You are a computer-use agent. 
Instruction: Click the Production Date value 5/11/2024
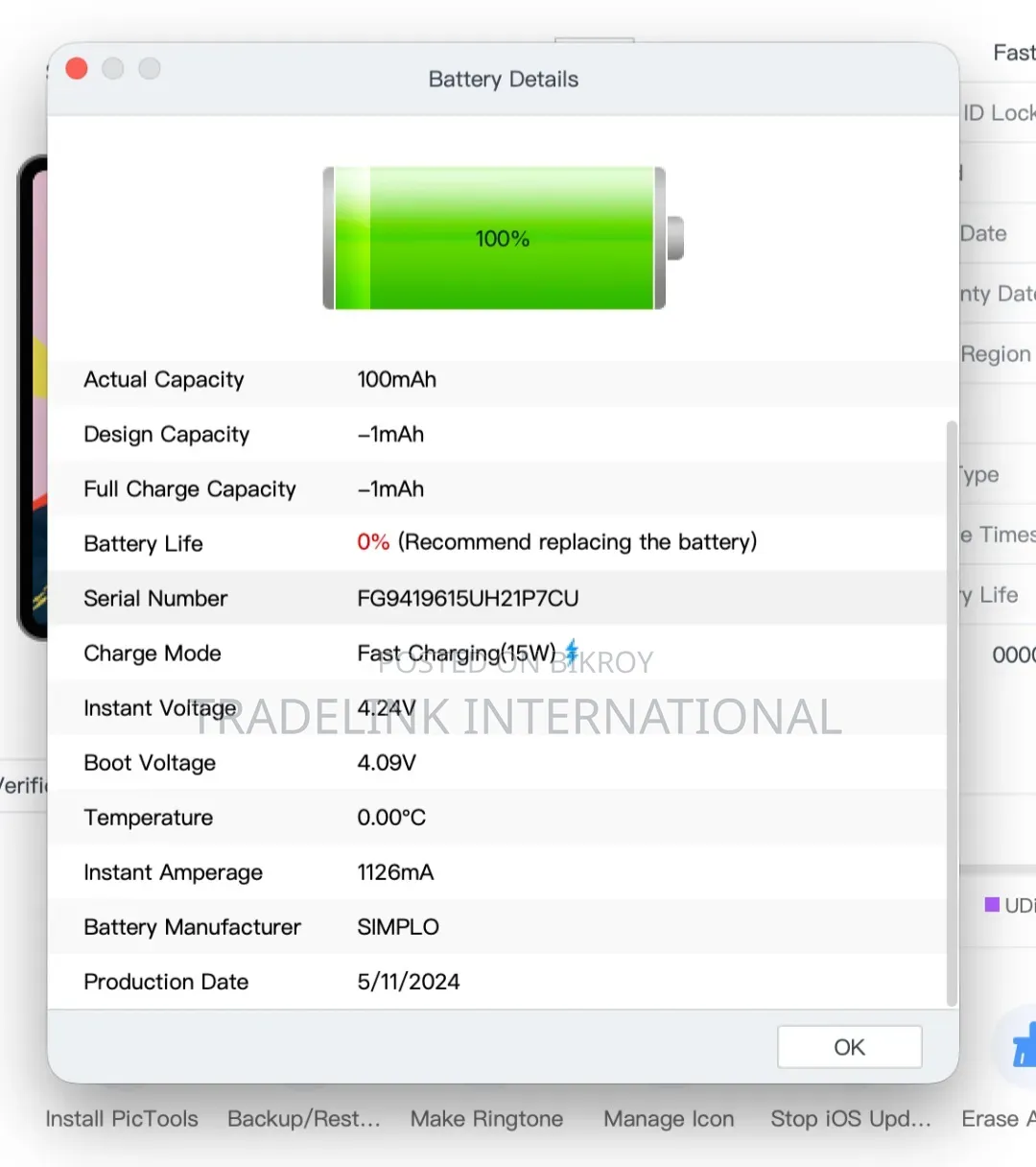coord(409,982)
